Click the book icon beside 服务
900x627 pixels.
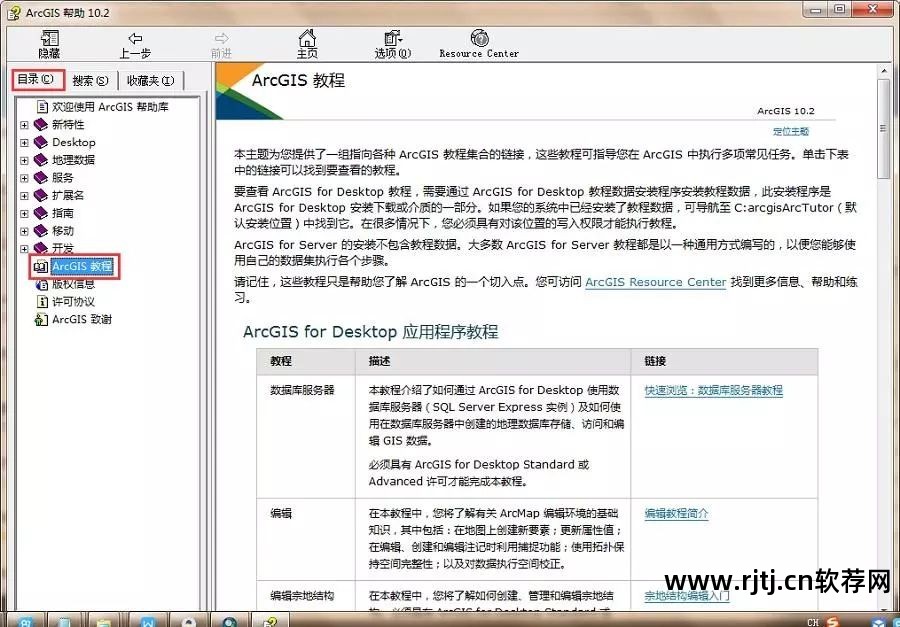[41, 178]
